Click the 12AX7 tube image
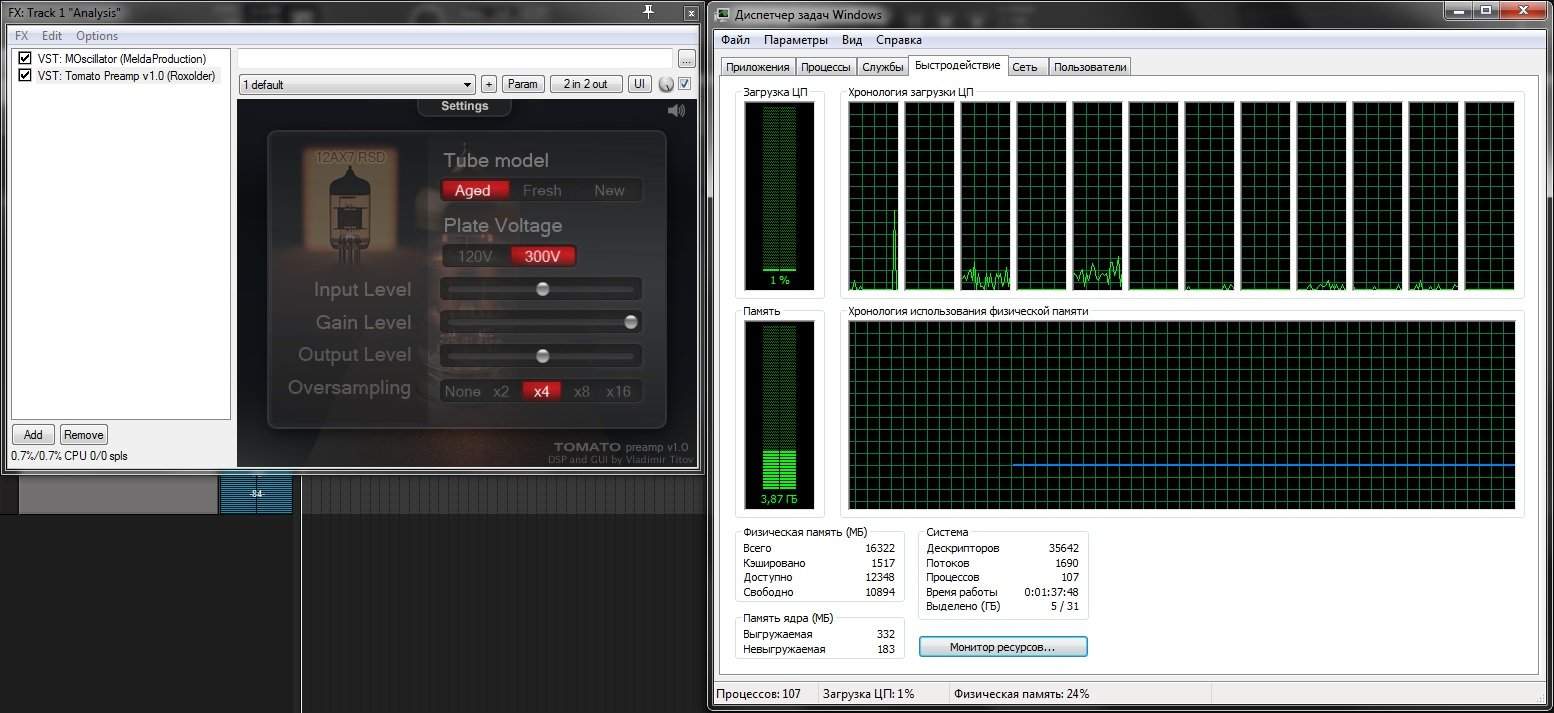 pos(349,205)
